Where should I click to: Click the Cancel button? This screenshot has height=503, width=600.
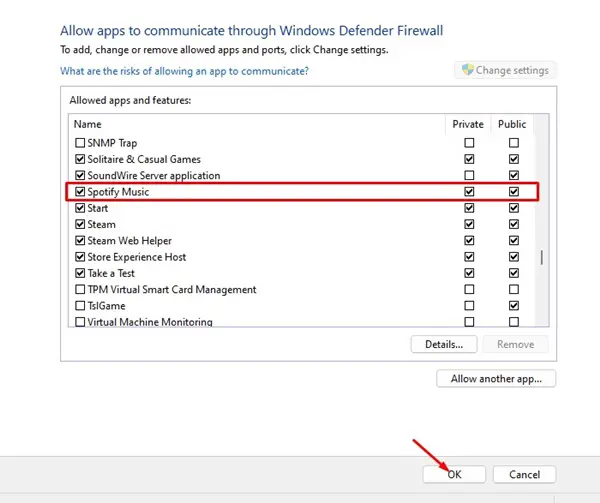point(524,474)
